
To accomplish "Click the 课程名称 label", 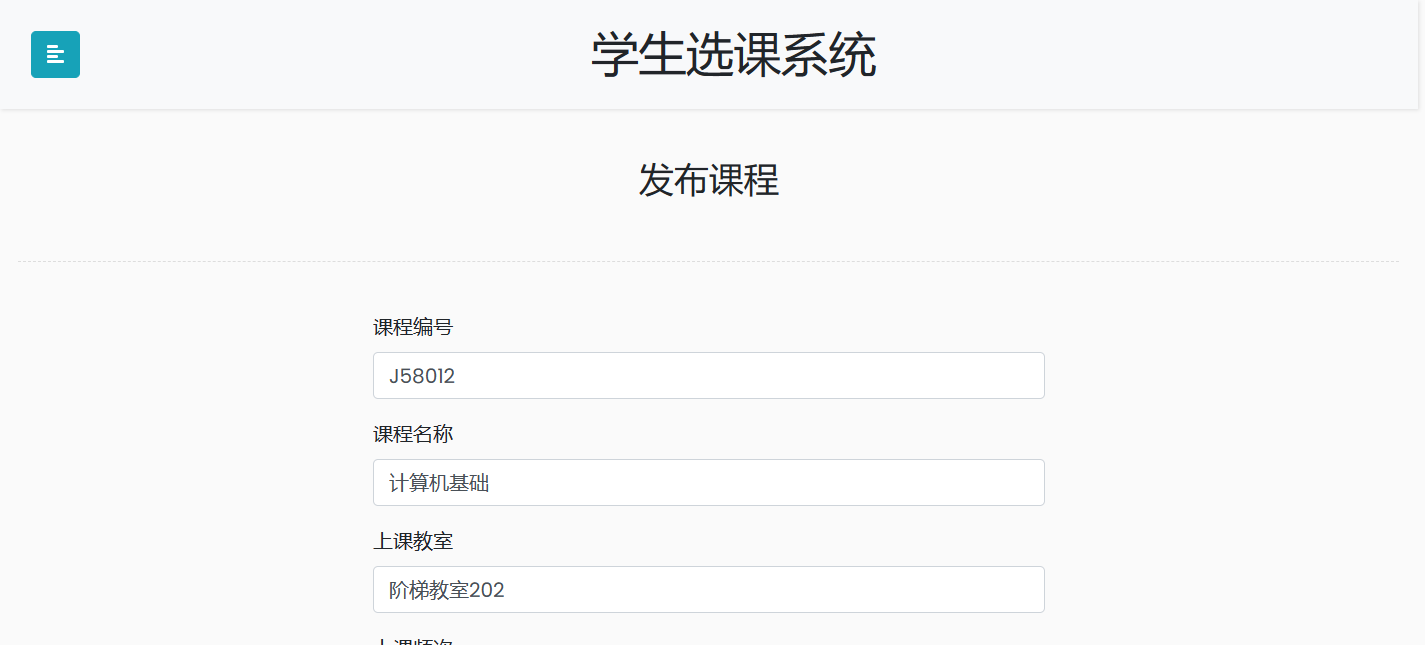I will coord(413,434).
